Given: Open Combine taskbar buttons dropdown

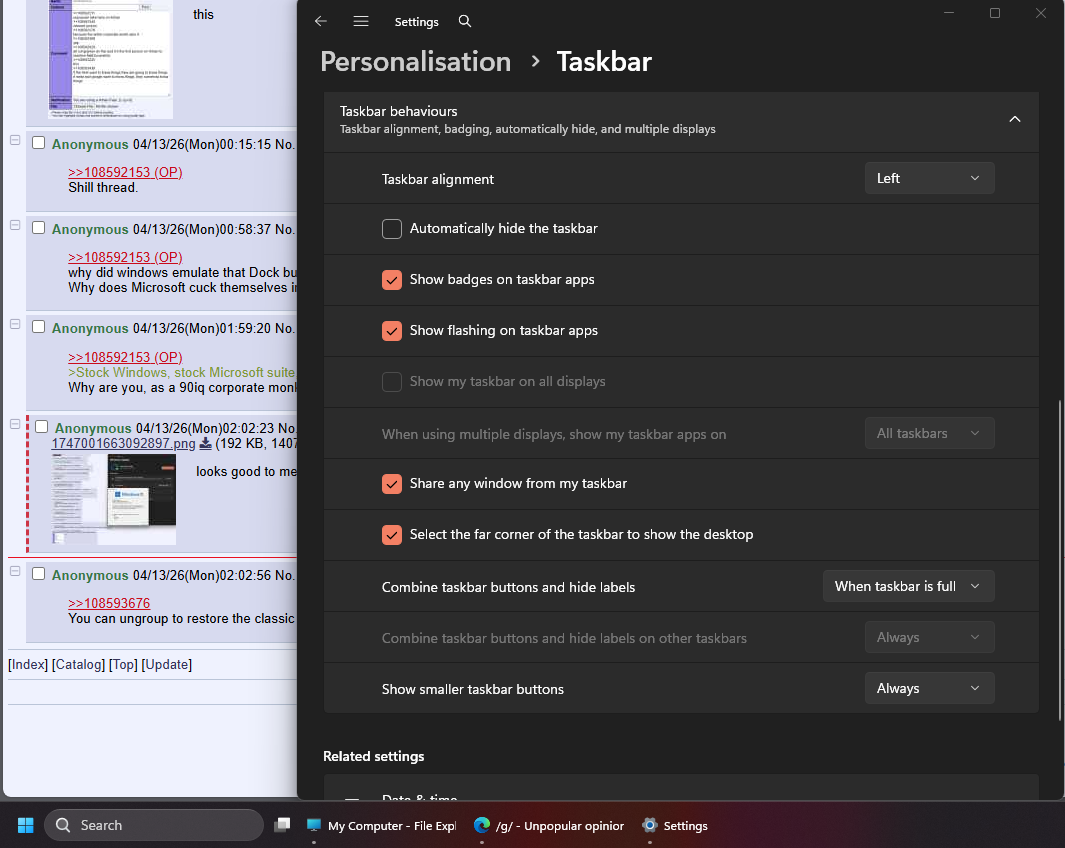Looking at the screenshot, I should [x=909, y=586].
